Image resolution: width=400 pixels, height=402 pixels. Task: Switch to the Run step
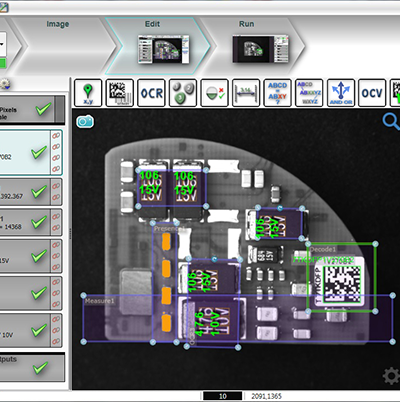click(x=252, y=46)
